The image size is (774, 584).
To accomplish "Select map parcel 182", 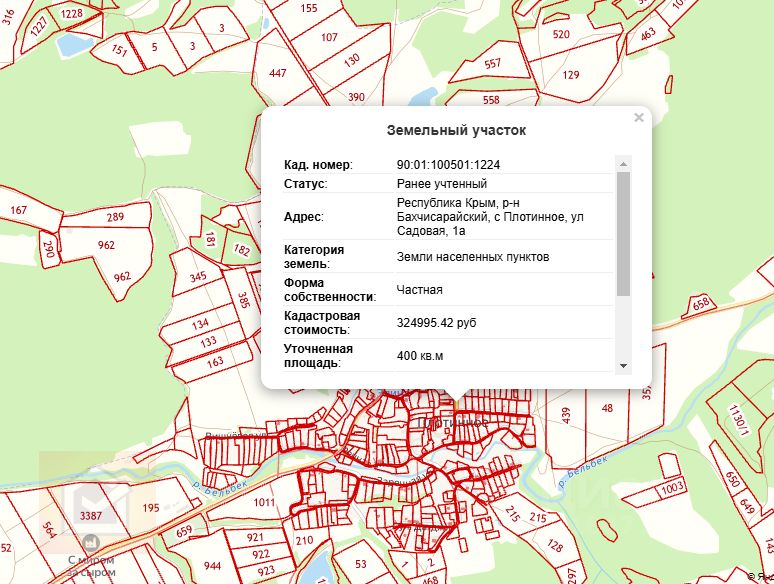I will point(241,250).
